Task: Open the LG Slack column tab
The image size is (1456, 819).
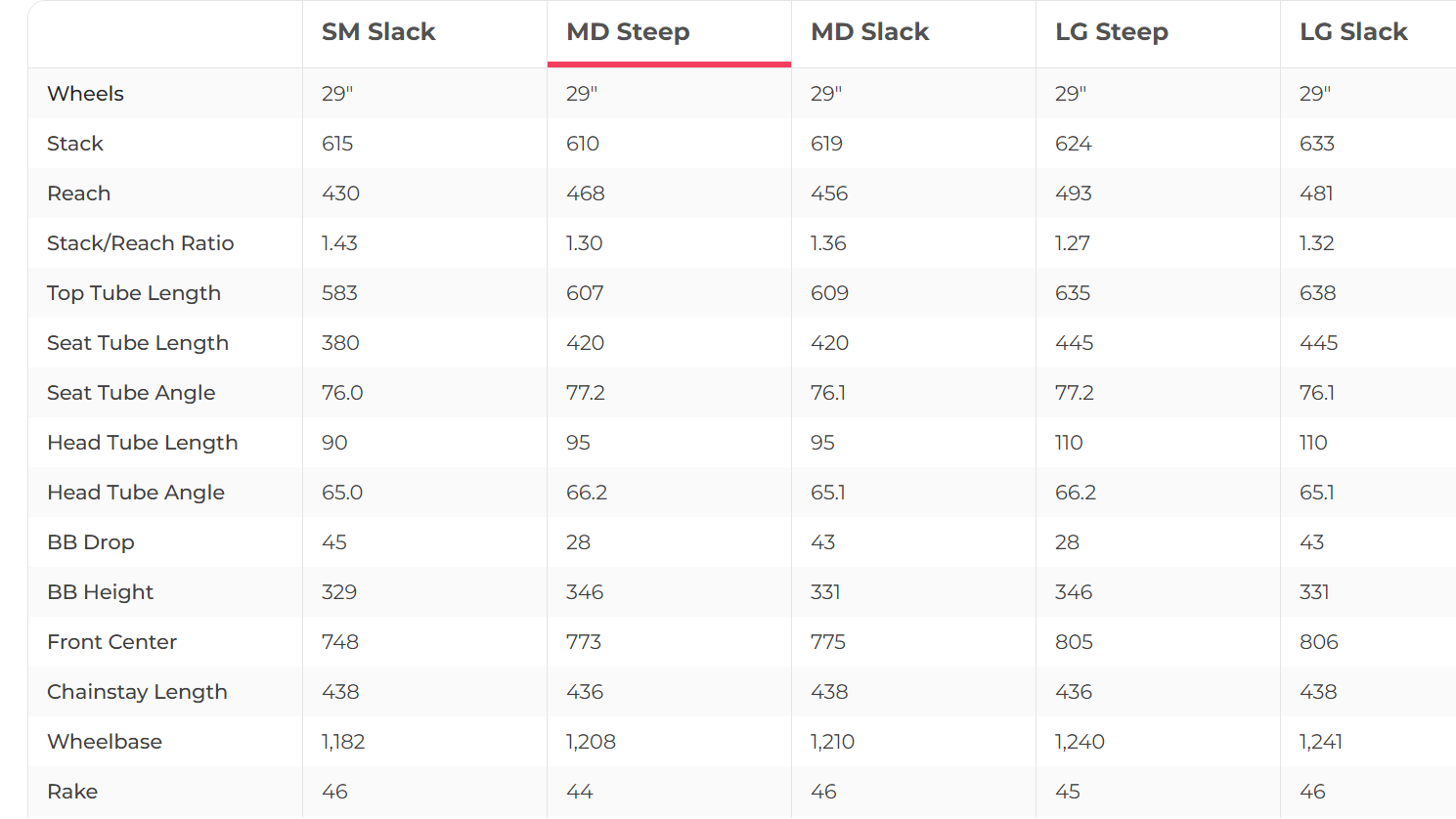Action: click(x=1353, y=32)
